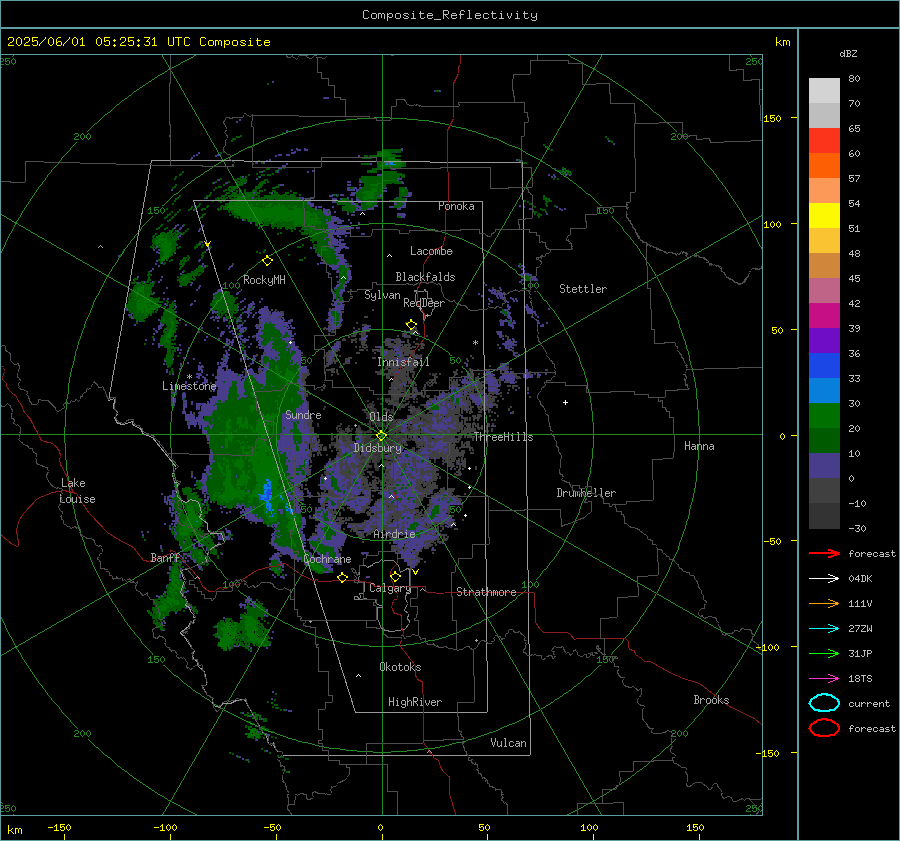The height and width of the screenshot is (841, 900).
Task: Click the Sundre town label
Action: (x=303, y=414)
